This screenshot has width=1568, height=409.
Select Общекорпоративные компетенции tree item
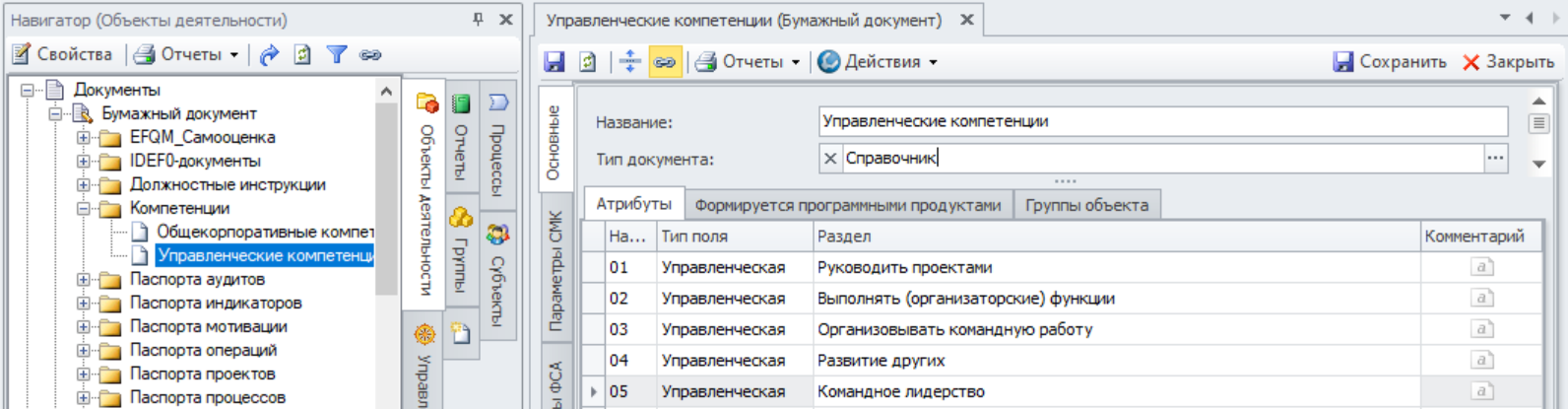(264, 232)
